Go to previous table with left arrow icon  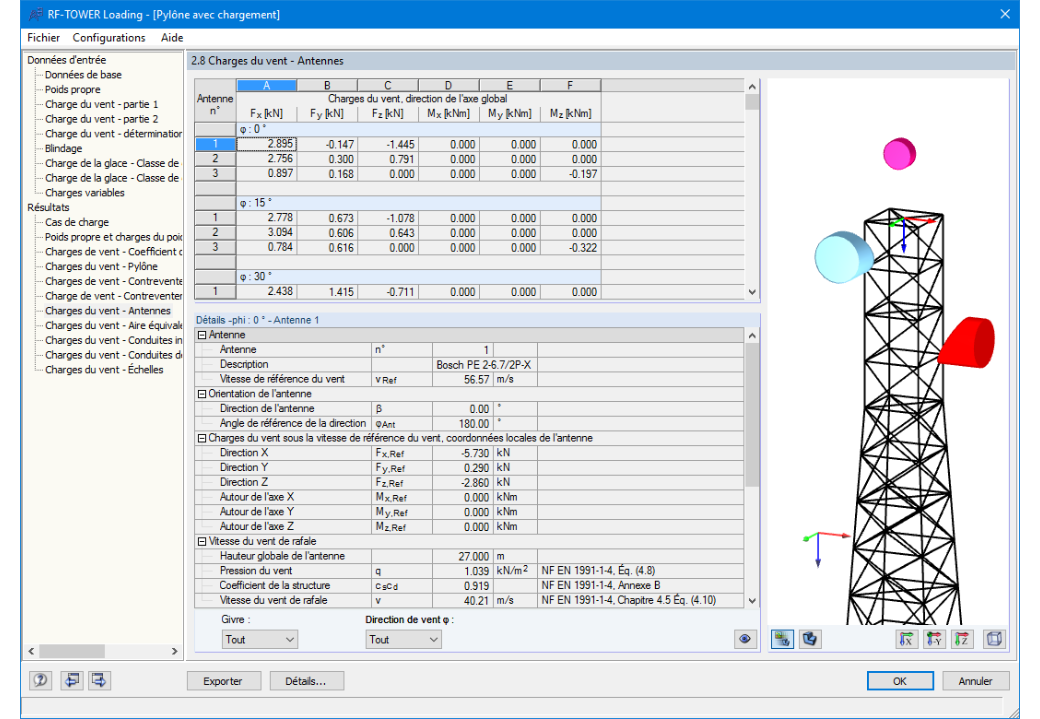point(72,681)
